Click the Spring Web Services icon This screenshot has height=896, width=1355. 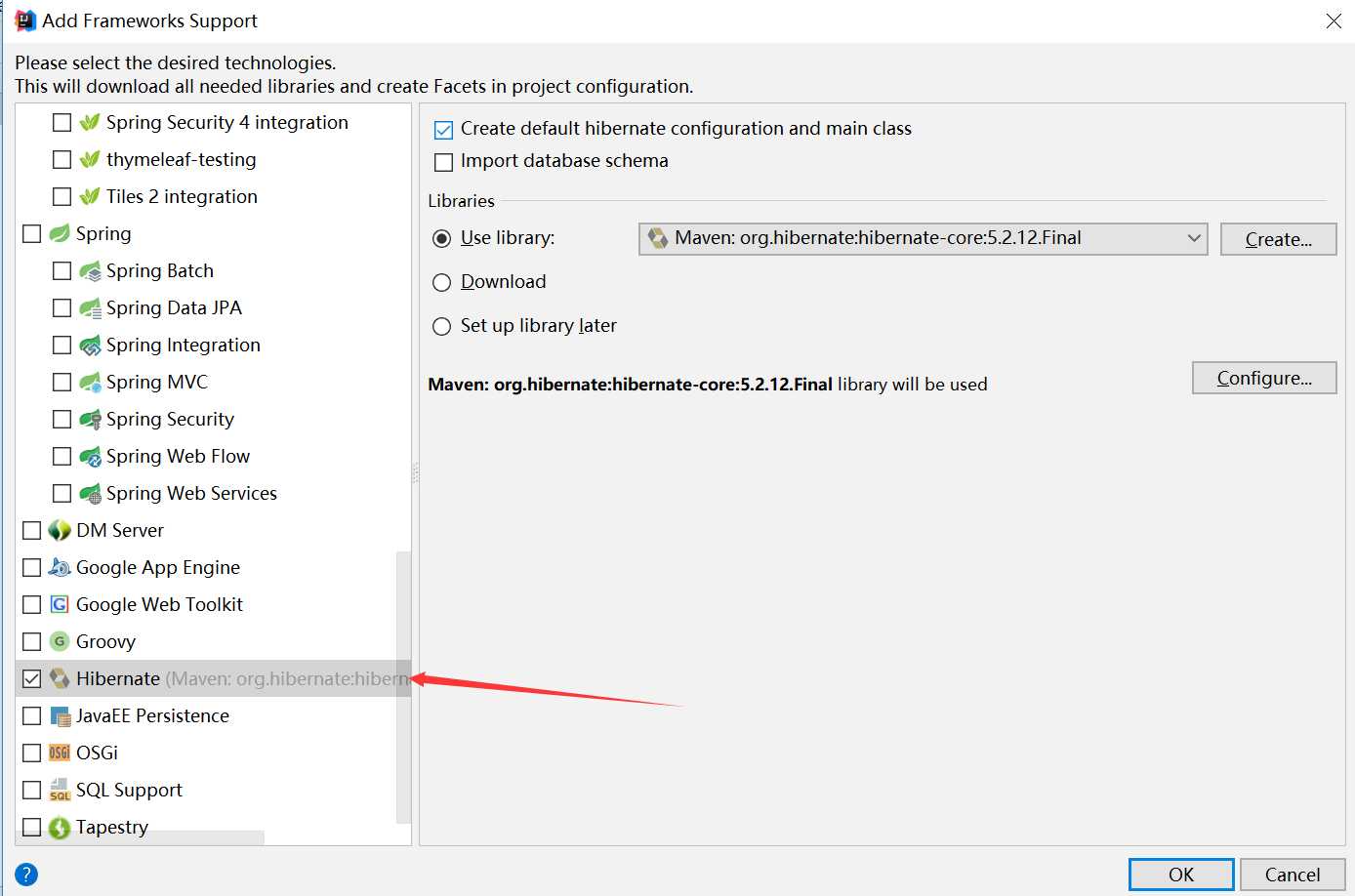(x=90, y=494)
